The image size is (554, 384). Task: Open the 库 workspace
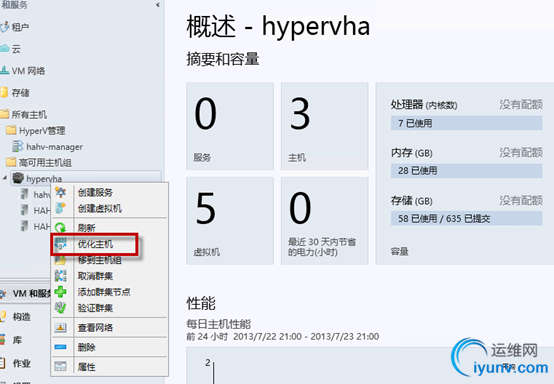pyautogui.click(x=17, y=340)
